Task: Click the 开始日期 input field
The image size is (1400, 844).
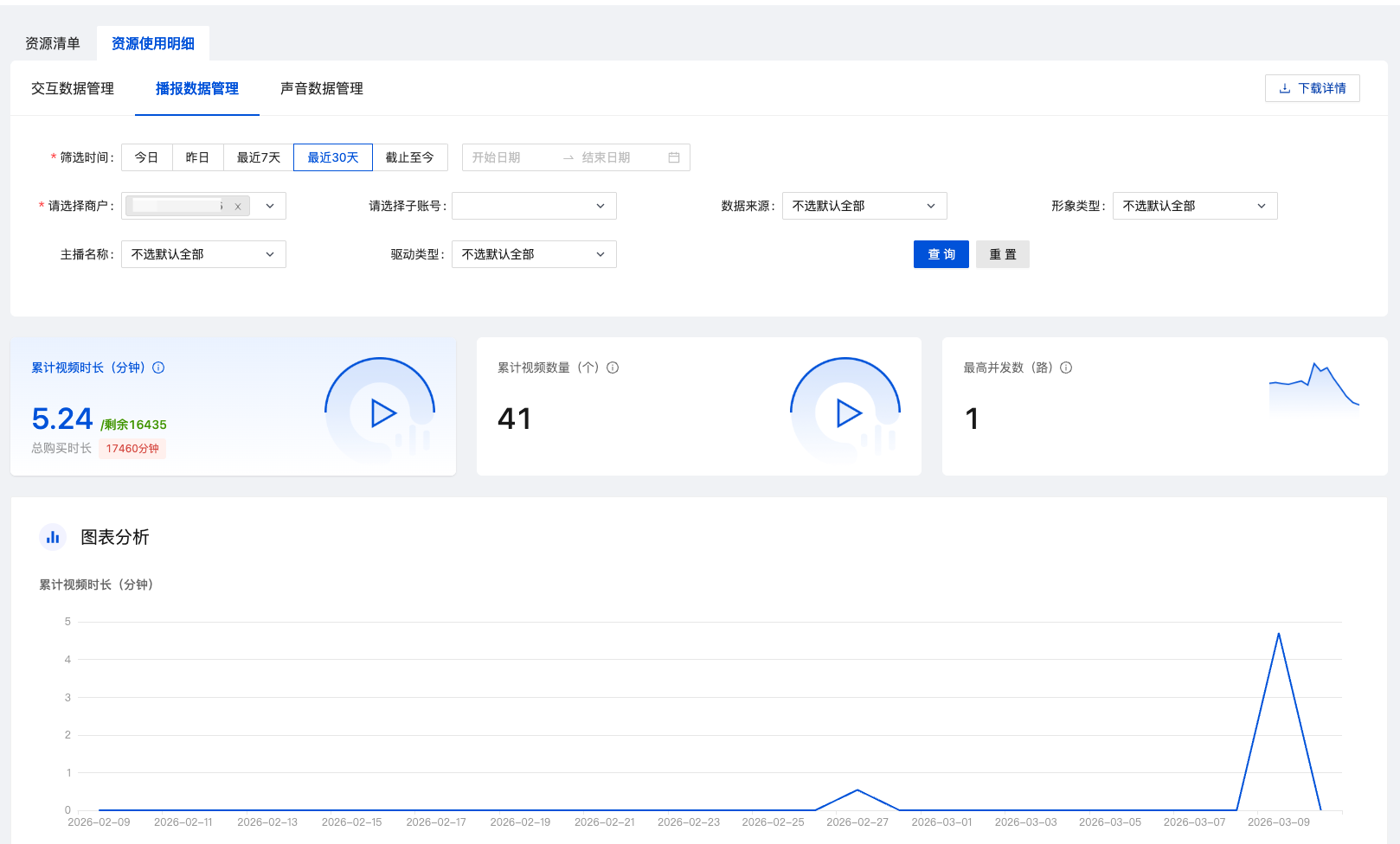Action: tap(511, 157)
